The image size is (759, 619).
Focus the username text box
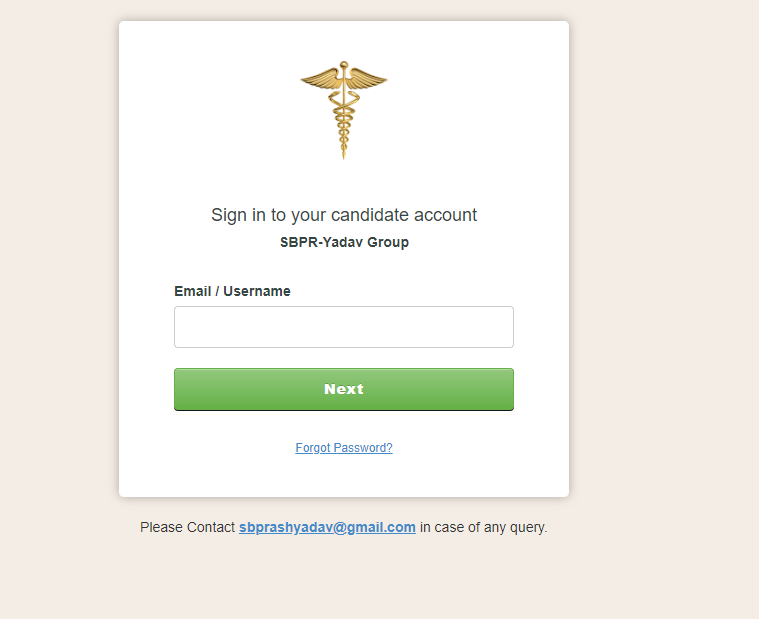point(343,327)
